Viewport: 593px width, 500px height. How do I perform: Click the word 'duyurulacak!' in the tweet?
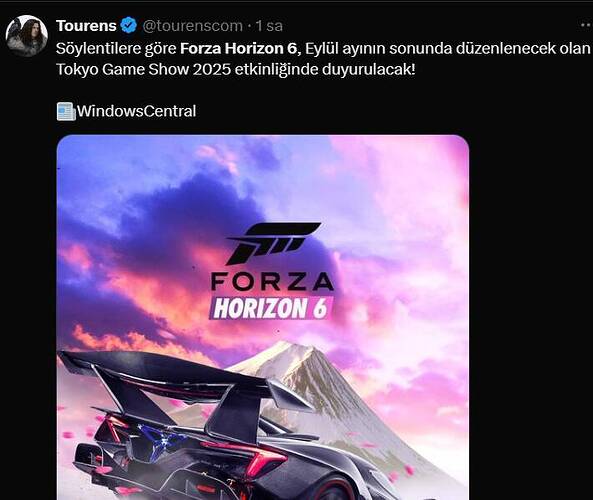tap(369, 70)
